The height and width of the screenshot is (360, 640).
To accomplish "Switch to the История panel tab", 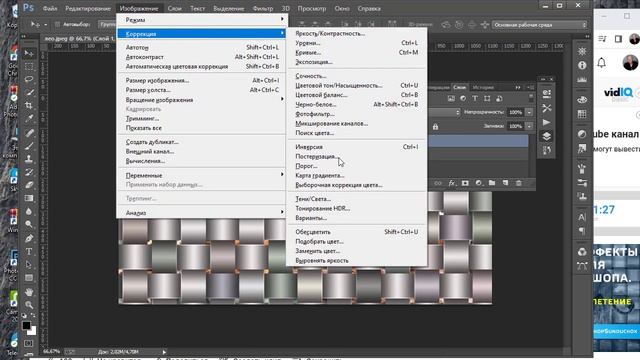I will pyautogui.click(x=483, y=87).
